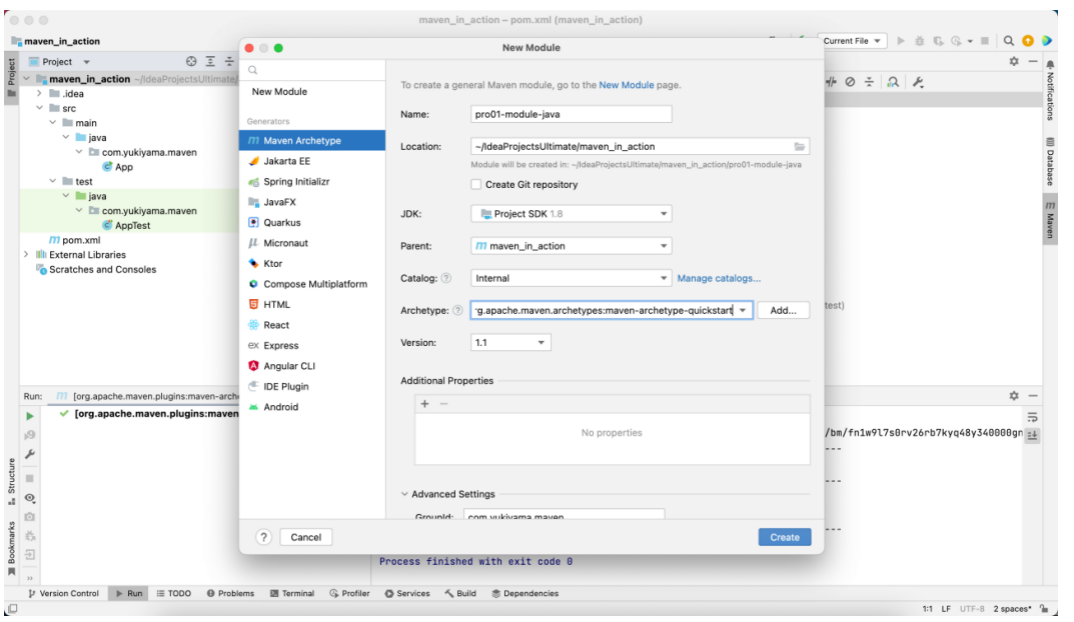Screen dimensions: 1074x622
Task: Open the Manage catalogs link
Action: [719, 278]
